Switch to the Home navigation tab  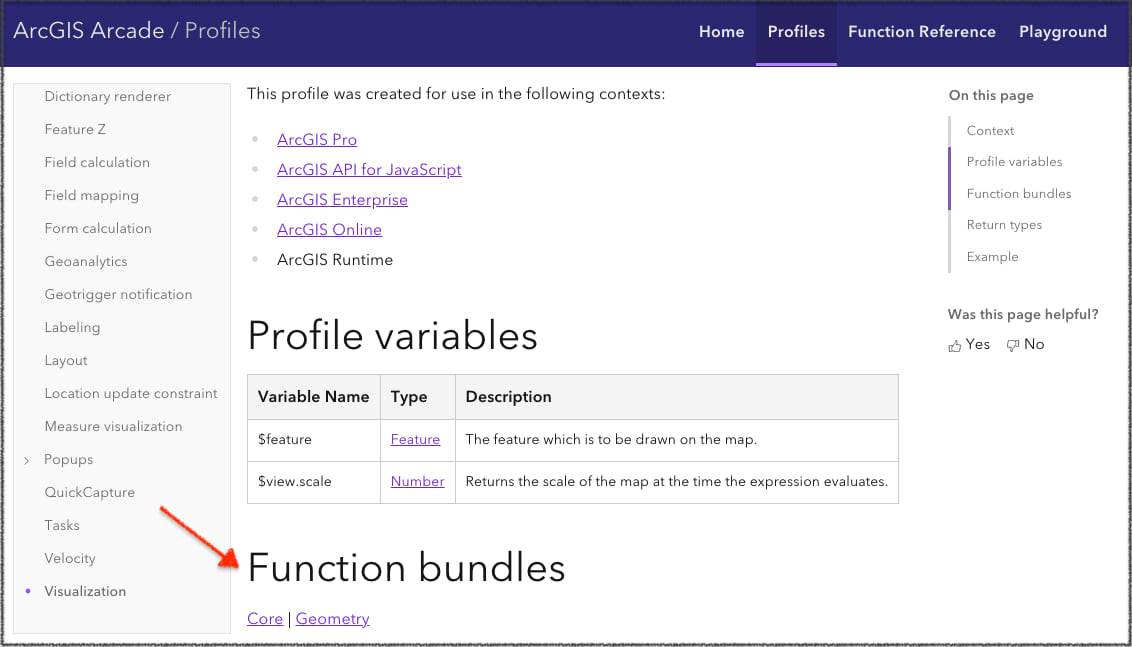click(x=721, y=31)
